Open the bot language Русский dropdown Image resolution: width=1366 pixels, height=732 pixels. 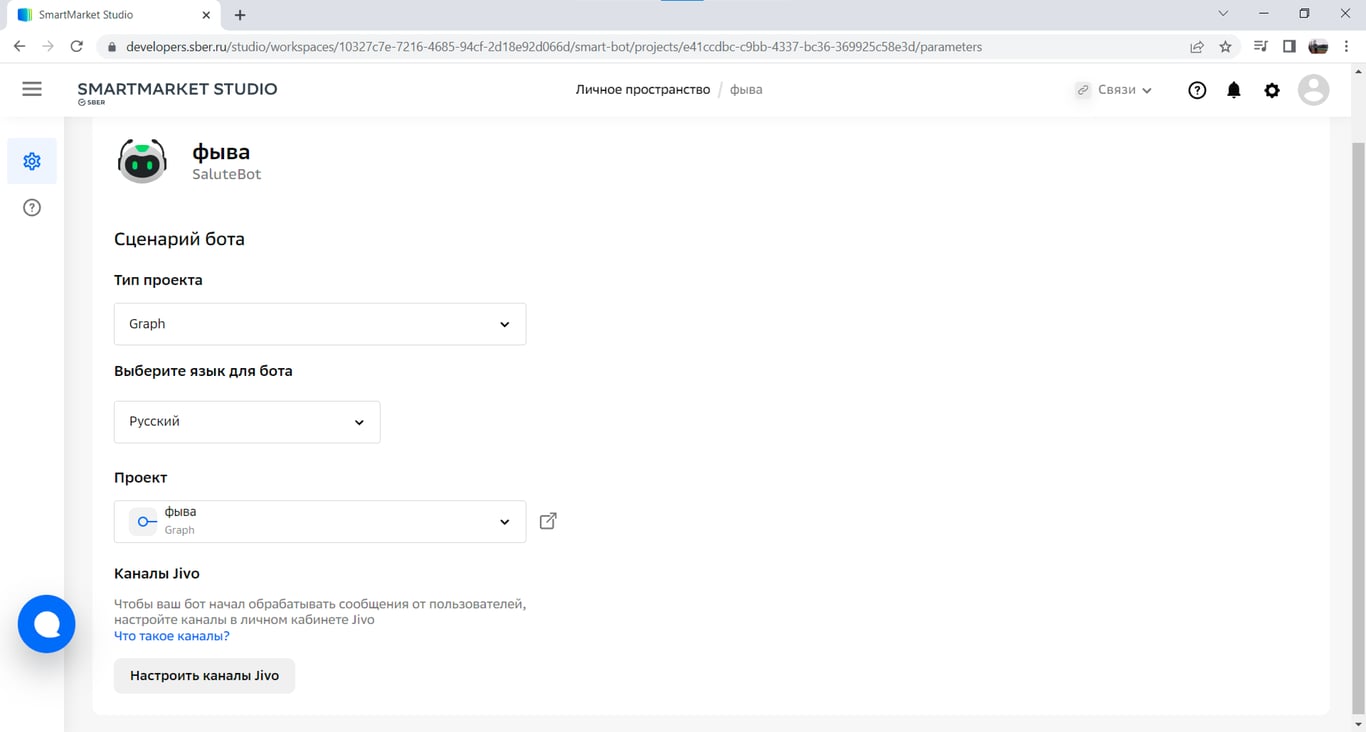tap(247, 422)
